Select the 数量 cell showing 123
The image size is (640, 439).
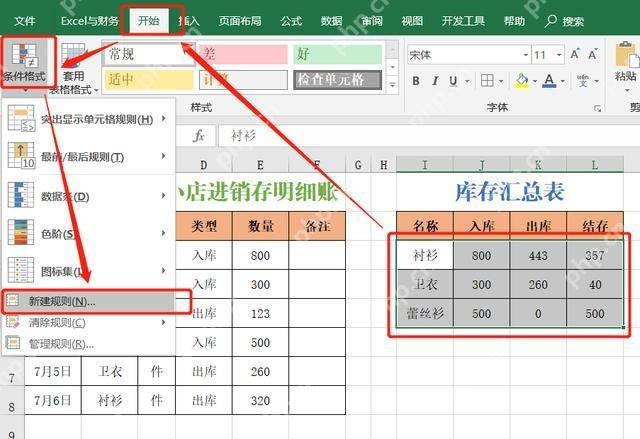tap(260, 313)
